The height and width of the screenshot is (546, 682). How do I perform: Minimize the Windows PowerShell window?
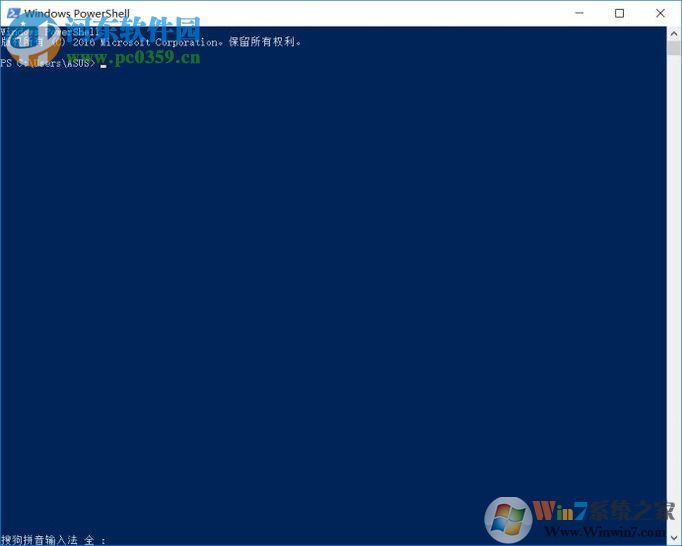[579, 13]
